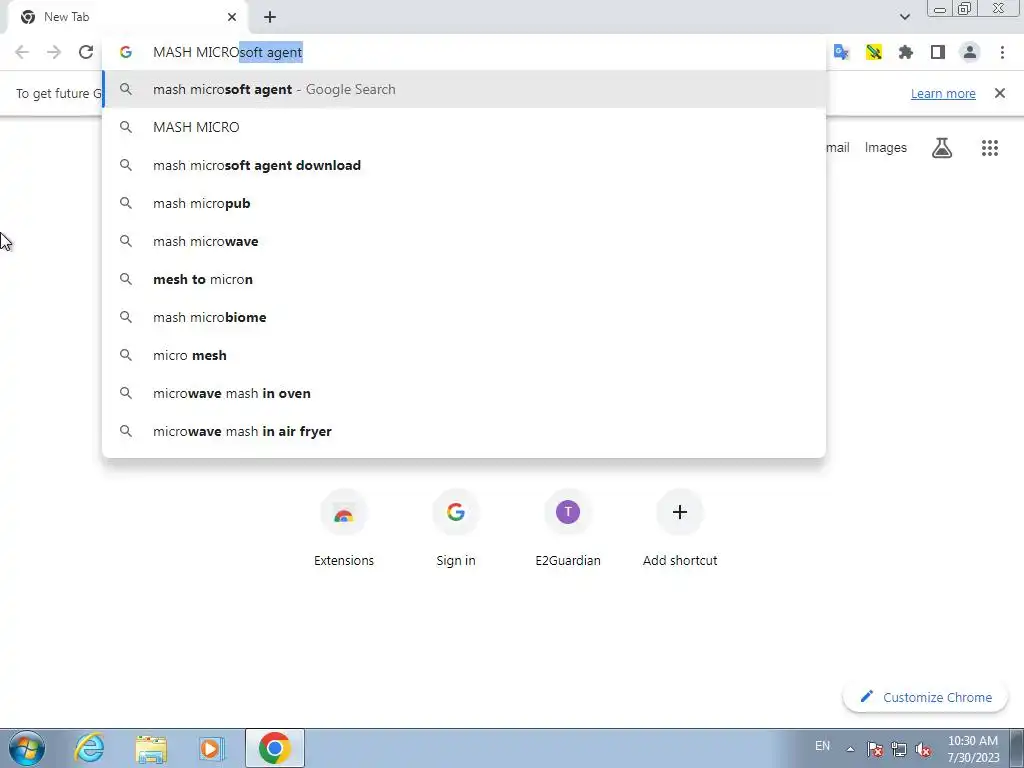1024x768 pixels.
Task: Click the yellow highlighter extension icon
Action: click(x=873, y=52)
